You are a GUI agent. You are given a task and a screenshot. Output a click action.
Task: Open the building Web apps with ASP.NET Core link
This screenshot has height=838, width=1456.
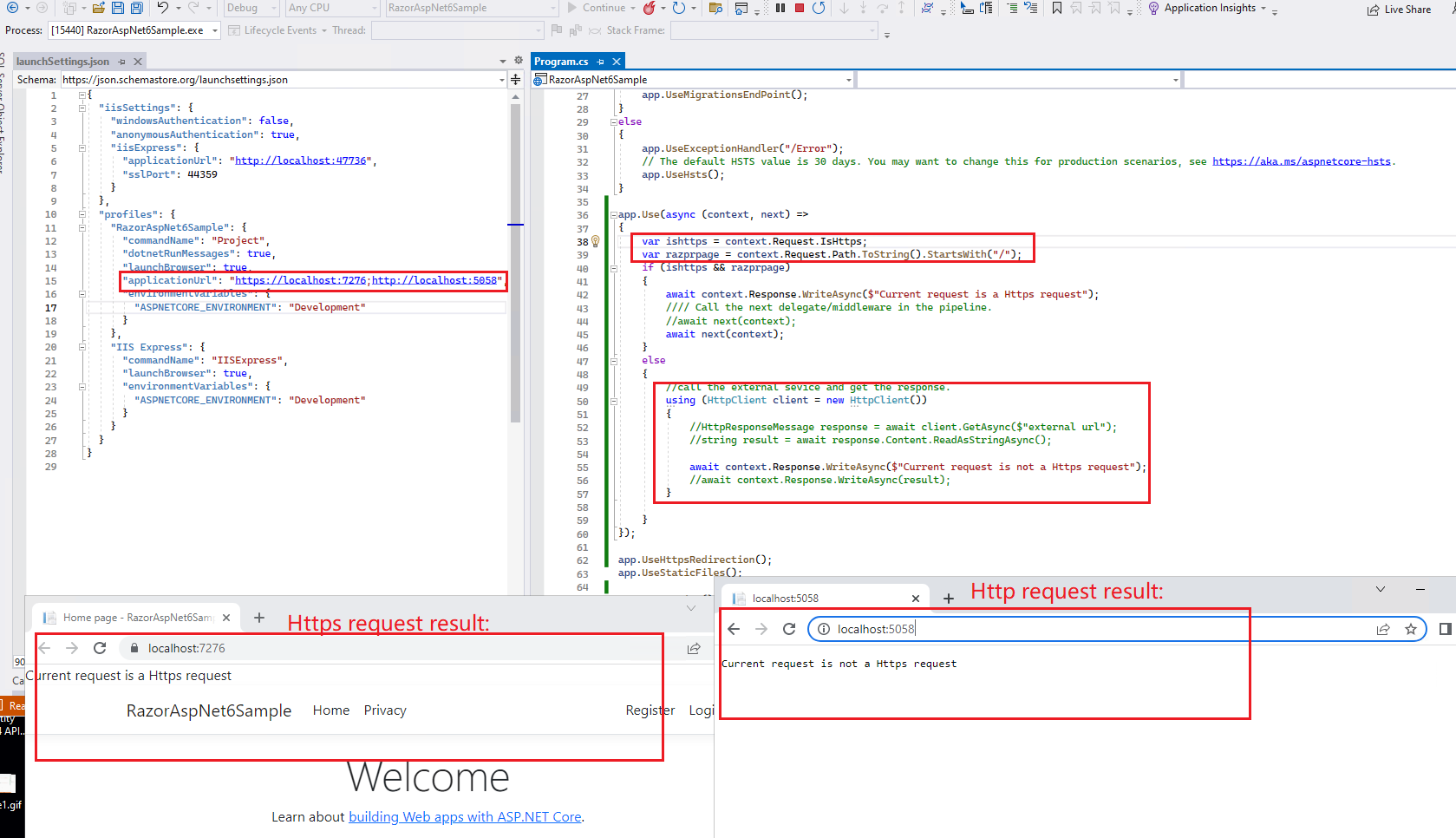pyautogui.click(x=465, y=816)
